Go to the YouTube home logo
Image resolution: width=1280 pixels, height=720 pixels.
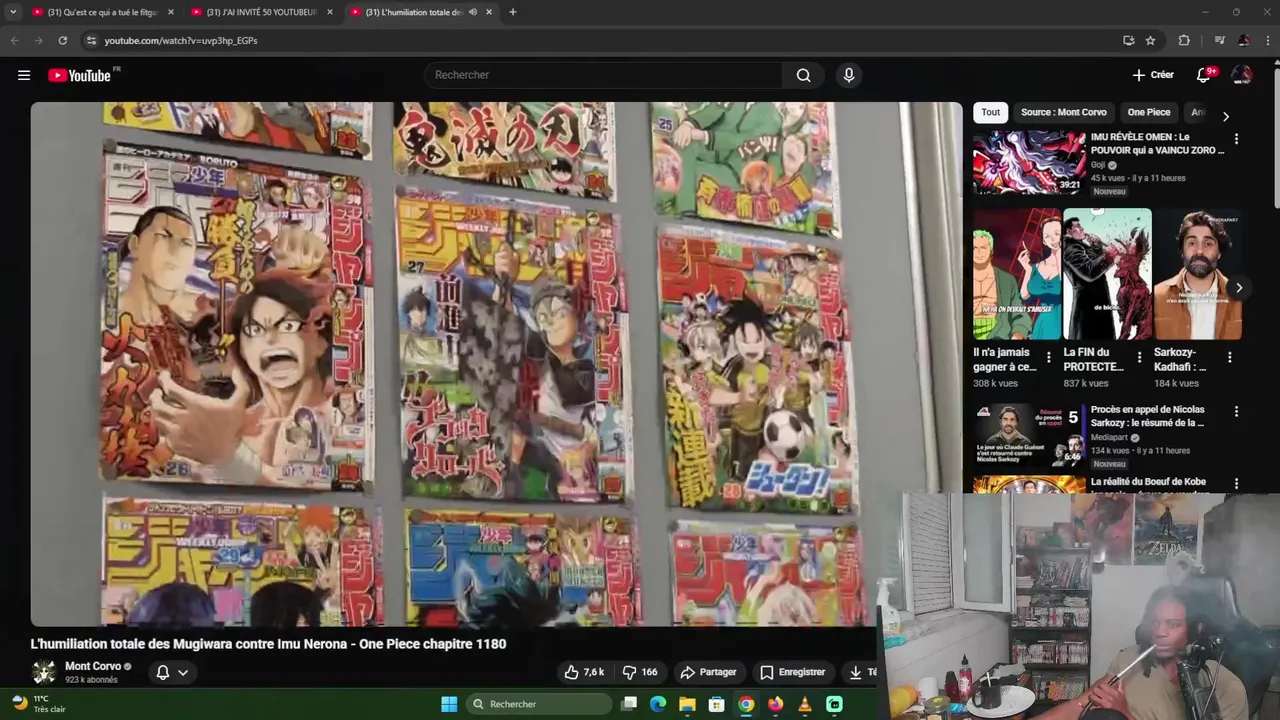pyautogui.click(x=79, y=75)
